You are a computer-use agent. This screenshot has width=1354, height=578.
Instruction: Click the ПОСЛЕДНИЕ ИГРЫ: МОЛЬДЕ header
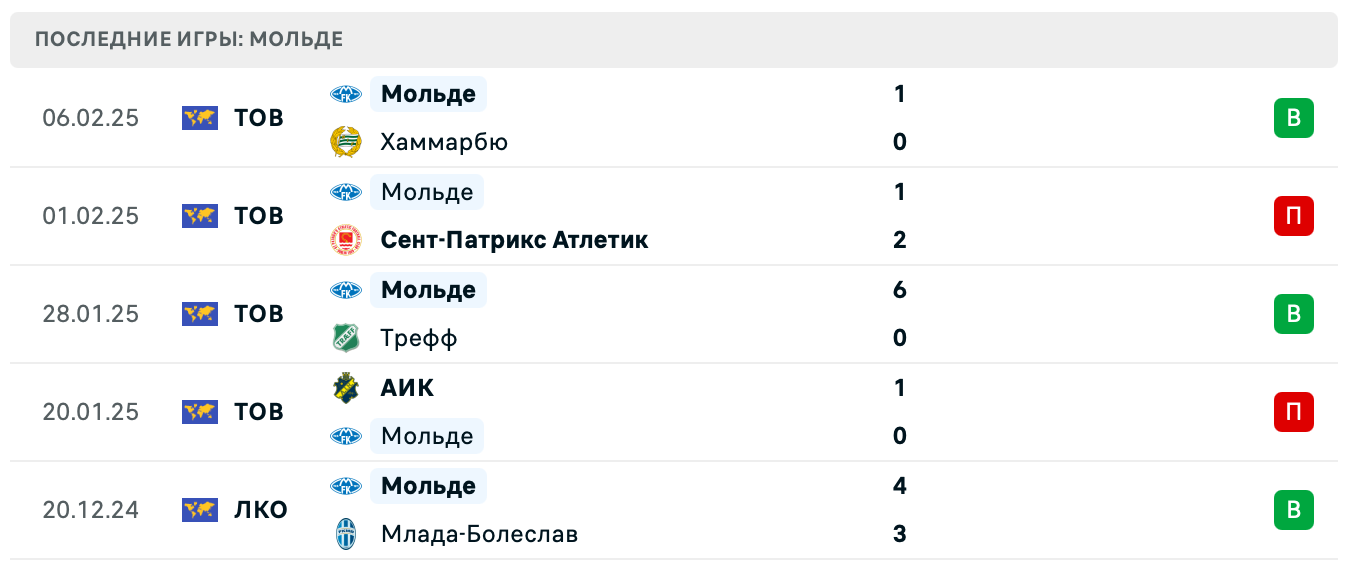(188, 39)
